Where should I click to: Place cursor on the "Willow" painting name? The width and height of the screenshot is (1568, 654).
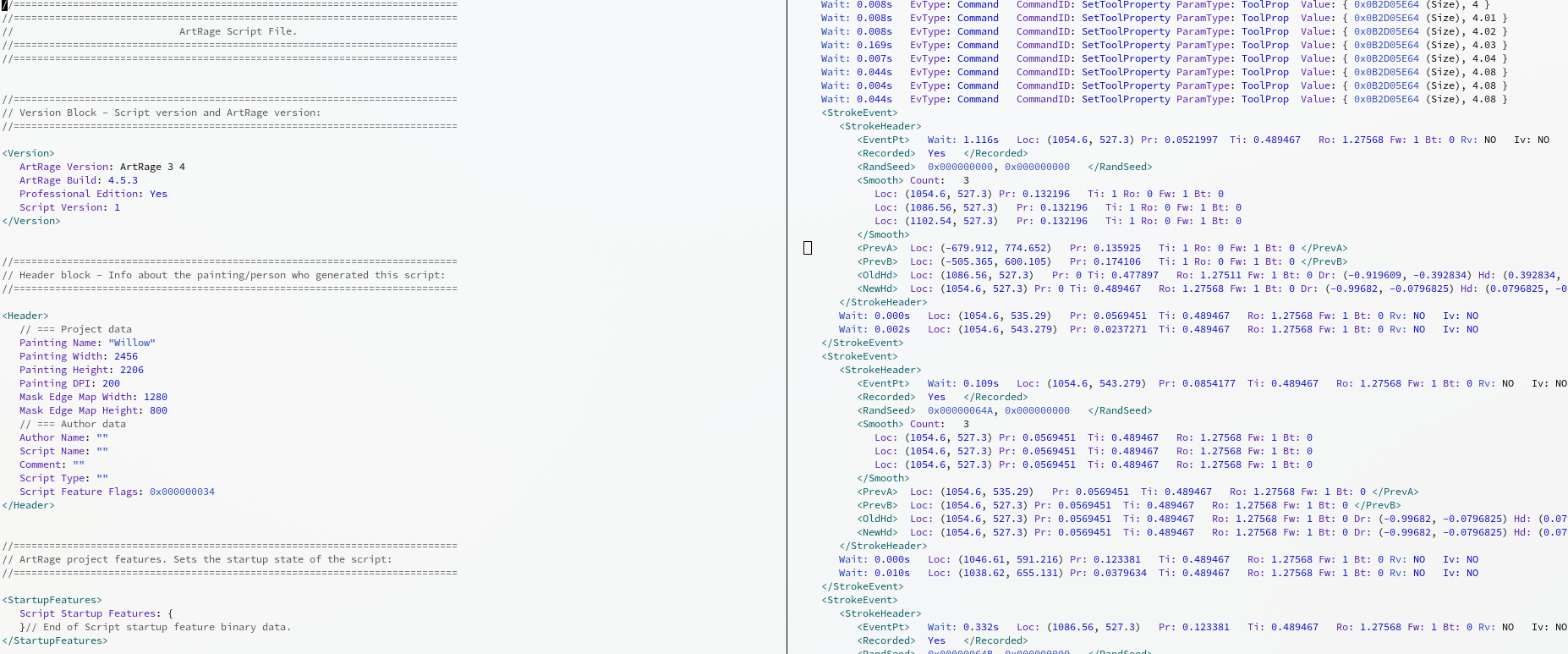click(x=132, y=343)
